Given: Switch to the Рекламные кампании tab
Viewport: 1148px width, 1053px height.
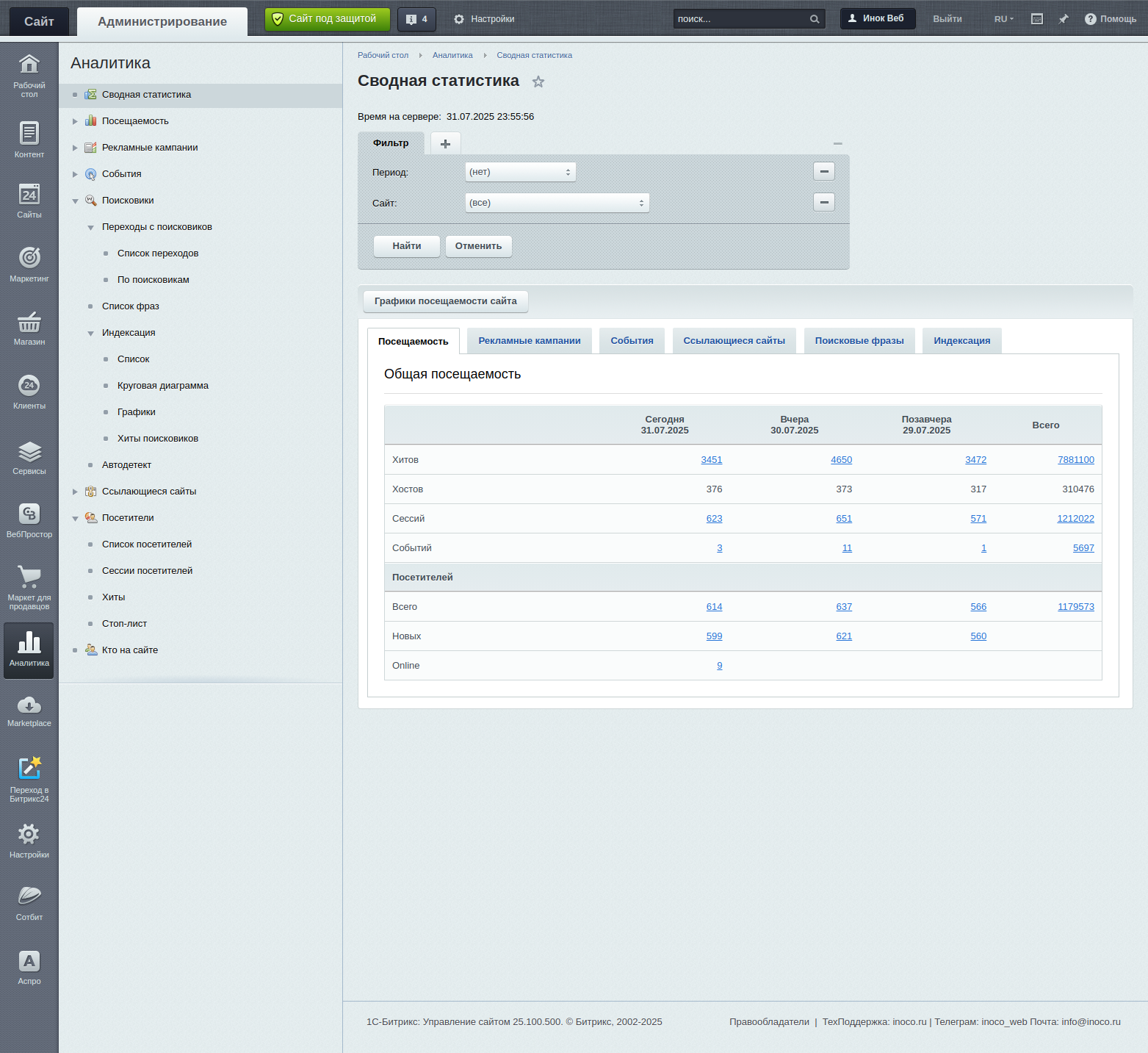Looking at the screenshot, I should point(529,341).
